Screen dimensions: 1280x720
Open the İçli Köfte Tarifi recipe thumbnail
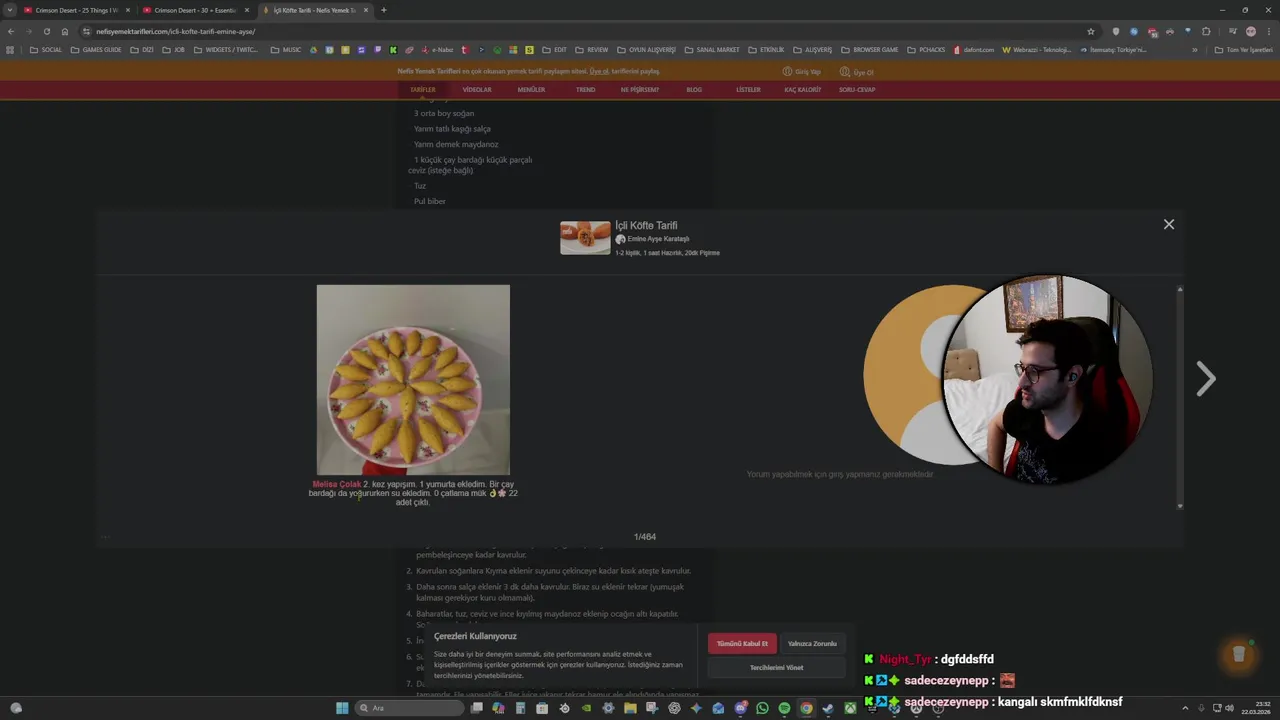point(585,238)
